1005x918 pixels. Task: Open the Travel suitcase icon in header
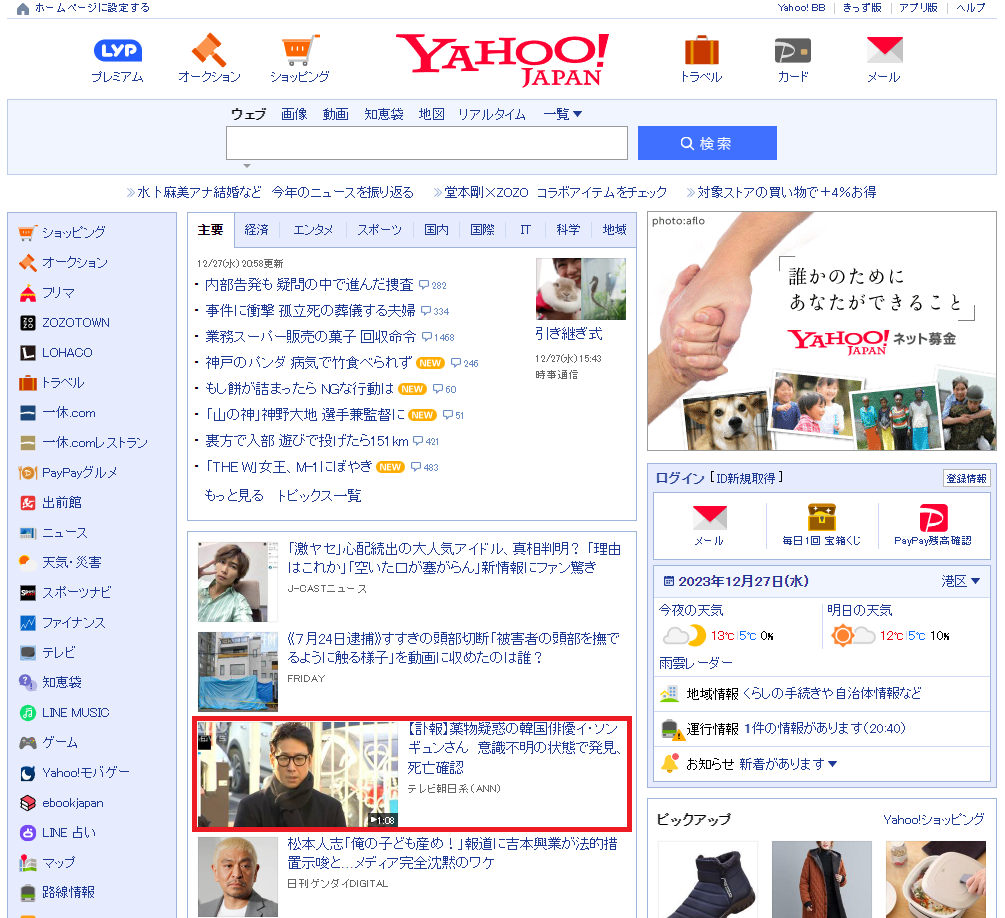pos(701,50)
